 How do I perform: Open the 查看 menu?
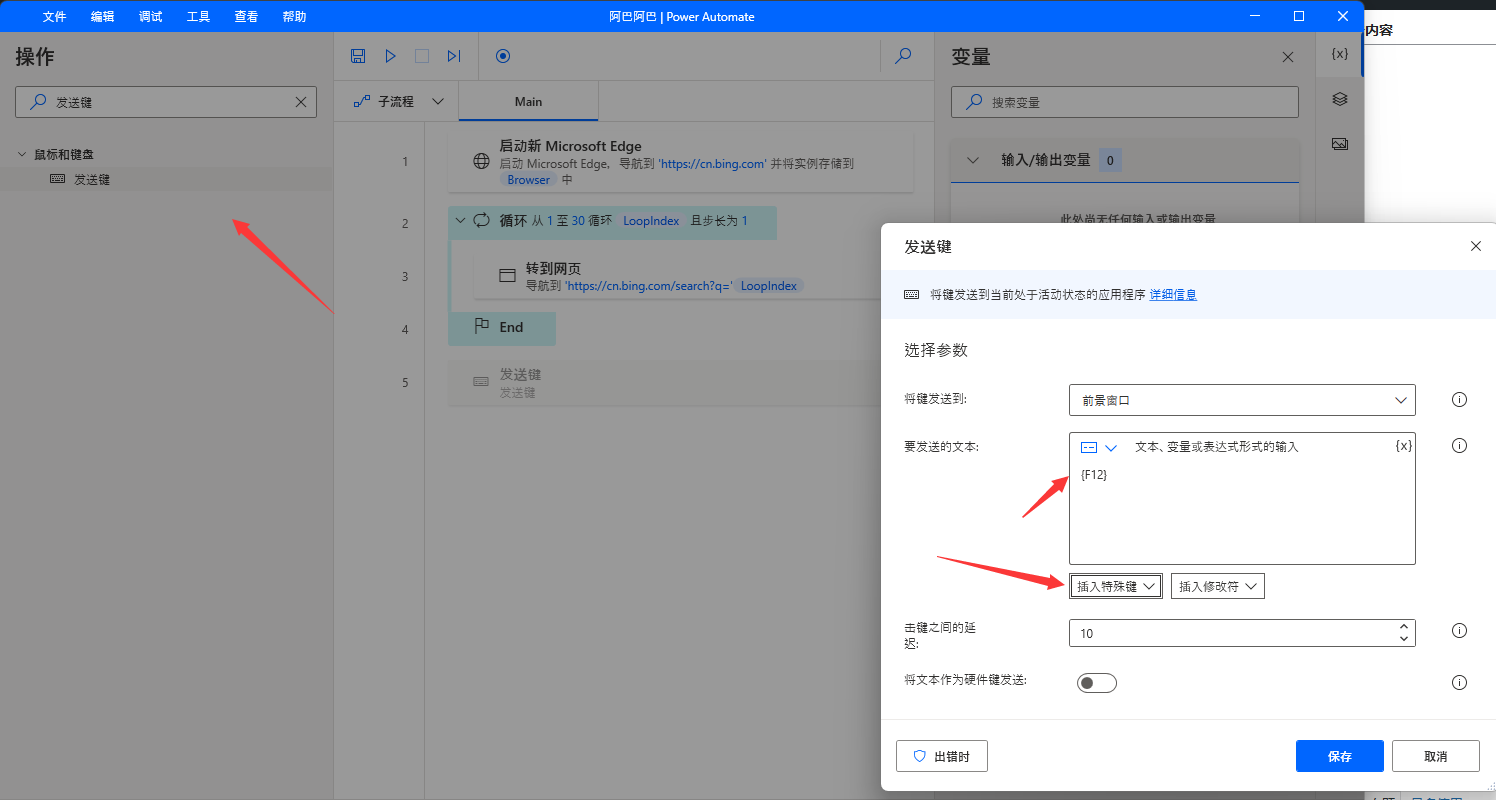pyautogui.click(x=246, y=17)
